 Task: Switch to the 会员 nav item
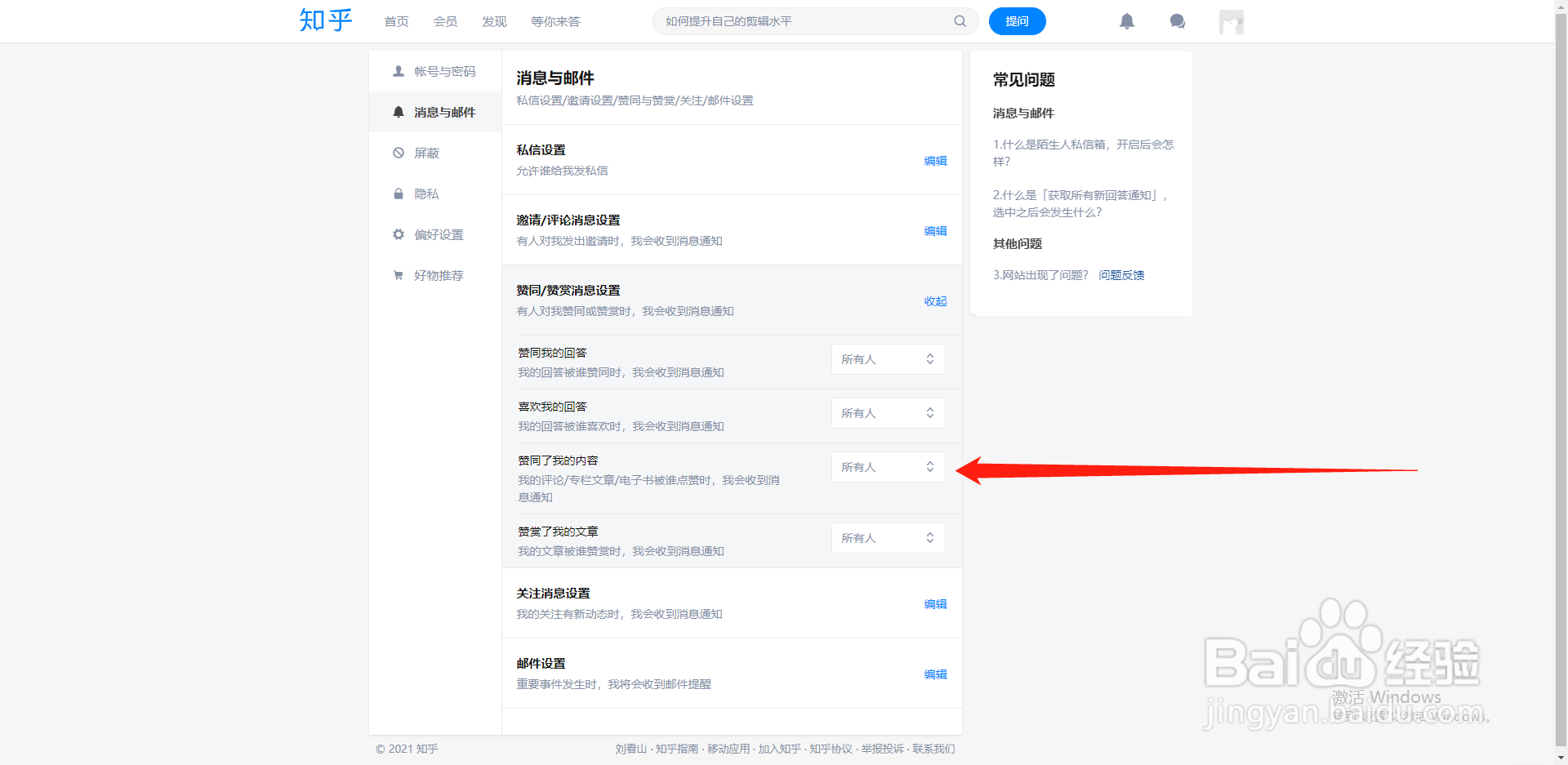click(445, 21)
